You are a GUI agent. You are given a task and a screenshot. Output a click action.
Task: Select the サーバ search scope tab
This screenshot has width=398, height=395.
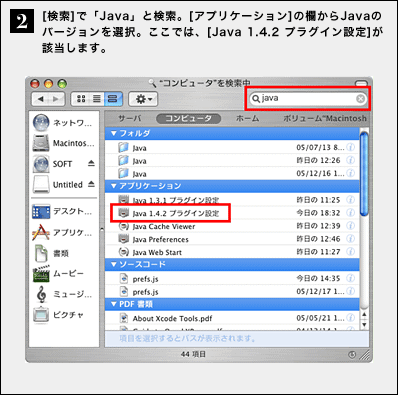(130, 118)
